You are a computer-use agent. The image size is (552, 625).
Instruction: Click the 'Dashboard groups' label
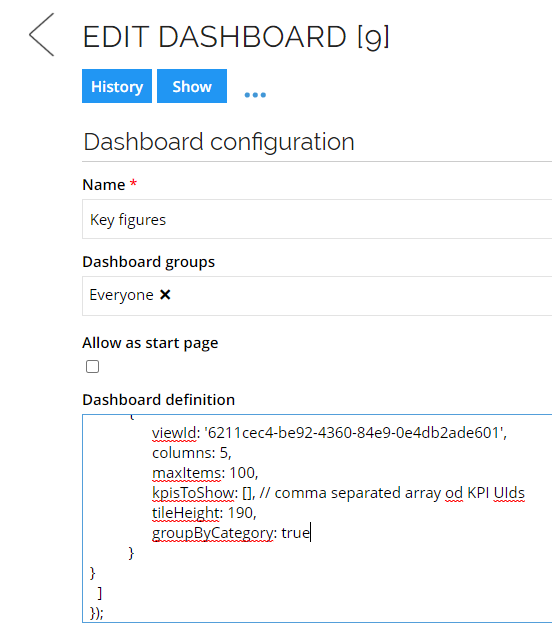149,262
